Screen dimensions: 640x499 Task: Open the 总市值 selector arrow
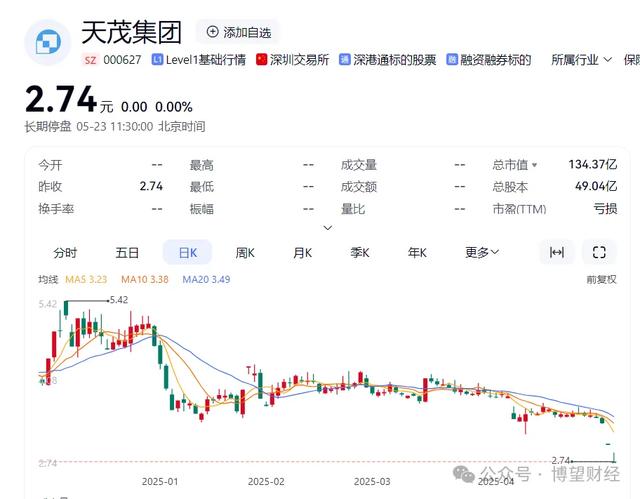pos(534,165)
